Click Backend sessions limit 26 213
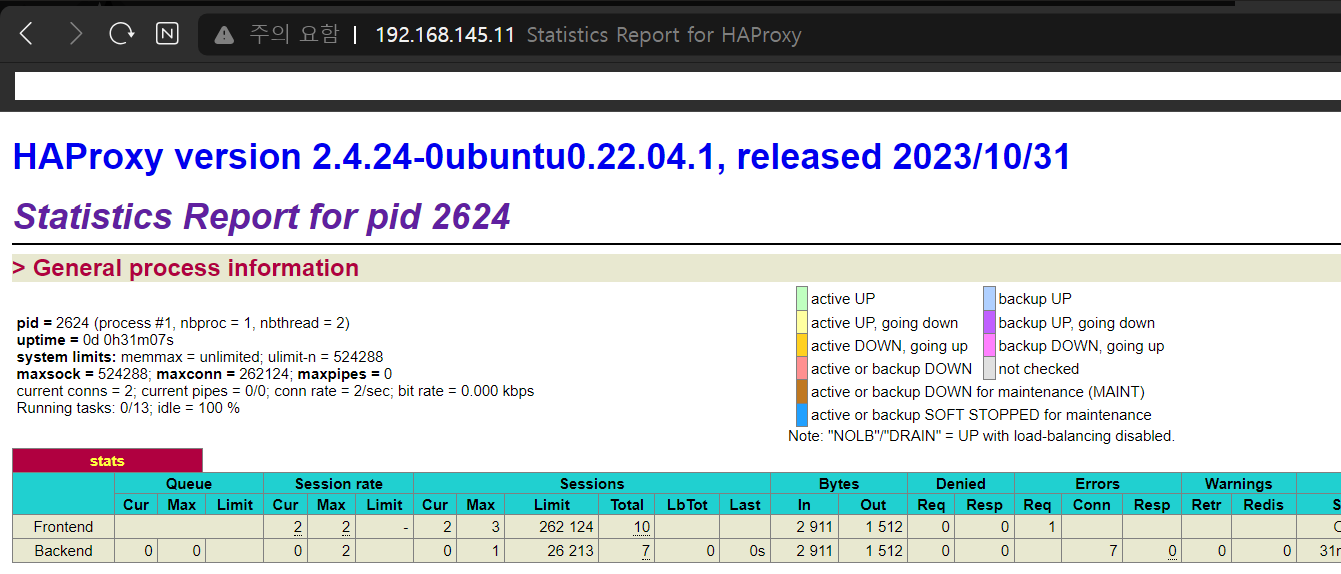This screenshot has height=574, width=1341. click(570, 551)
